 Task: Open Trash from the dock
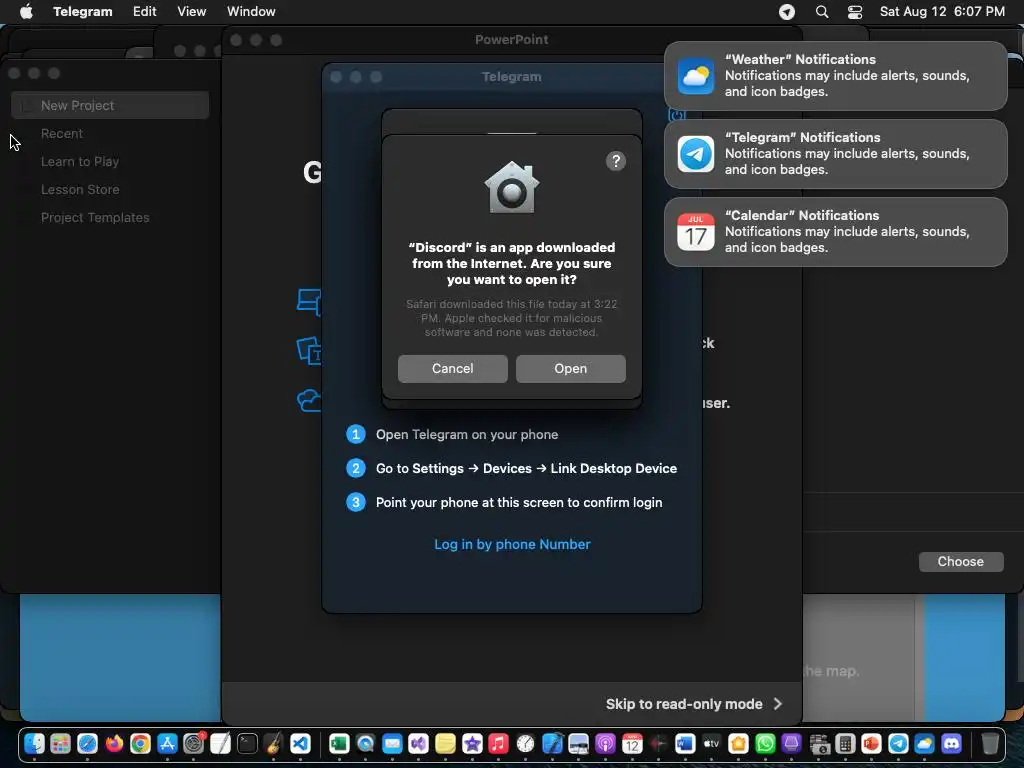pyautogui.click(x=990, y=743)
